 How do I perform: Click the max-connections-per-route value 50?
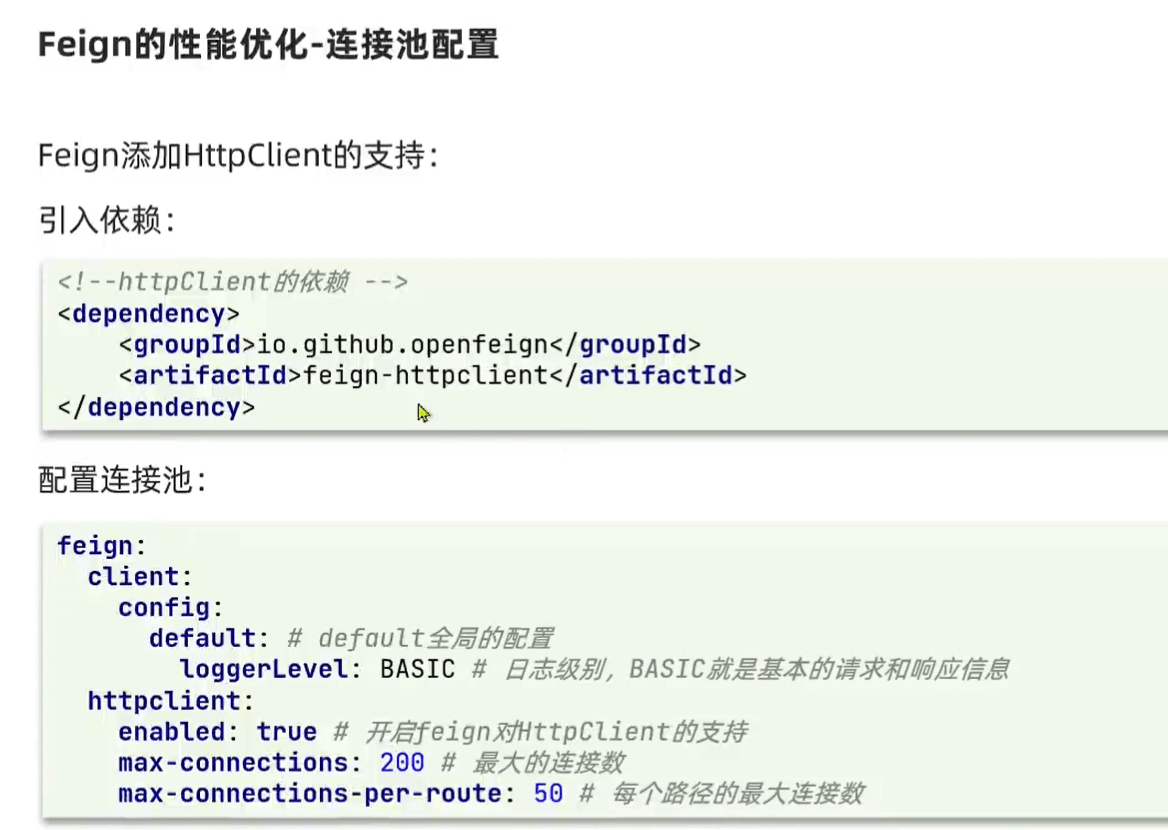[x=548, y=793]
